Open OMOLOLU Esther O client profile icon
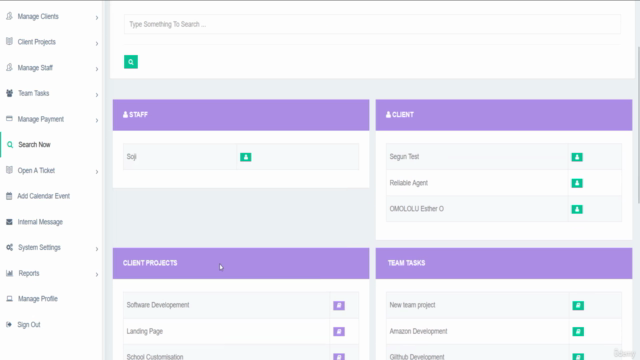This screenshot has width=640, height=360. pos(577,209)
